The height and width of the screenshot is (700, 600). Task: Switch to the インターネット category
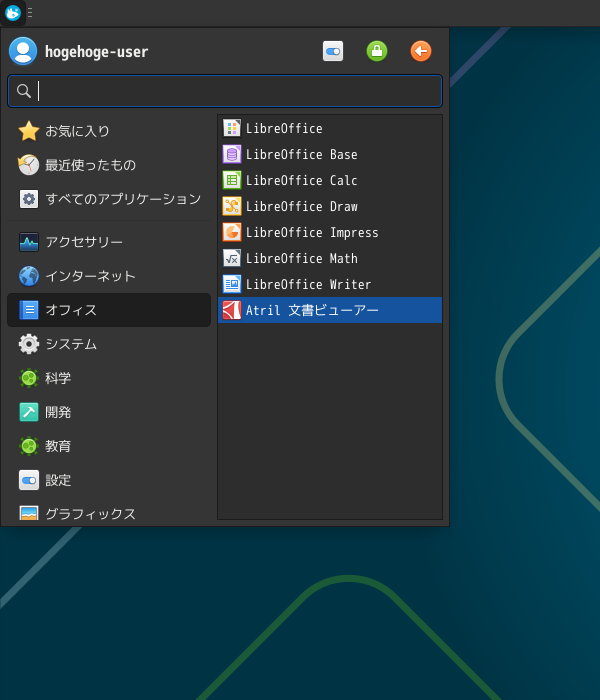pyautogui.click(x=90, y=276)
